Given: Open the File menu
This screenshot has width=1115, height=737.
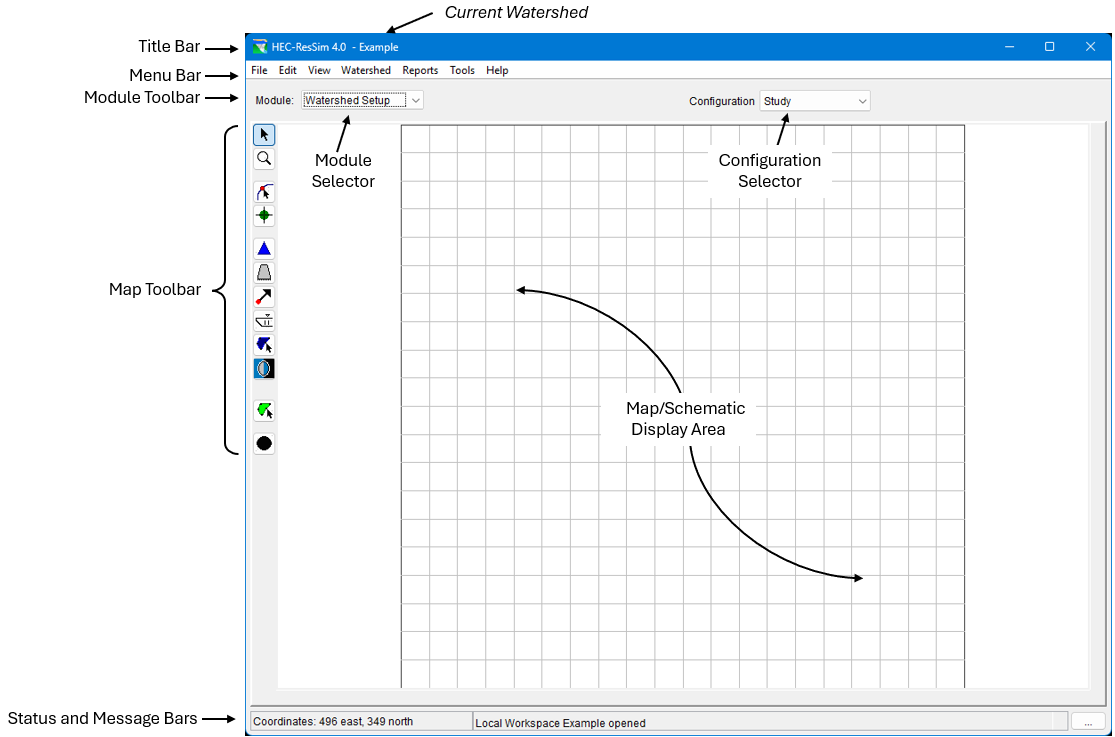Looking at the screenshot, I should (259, 71).
